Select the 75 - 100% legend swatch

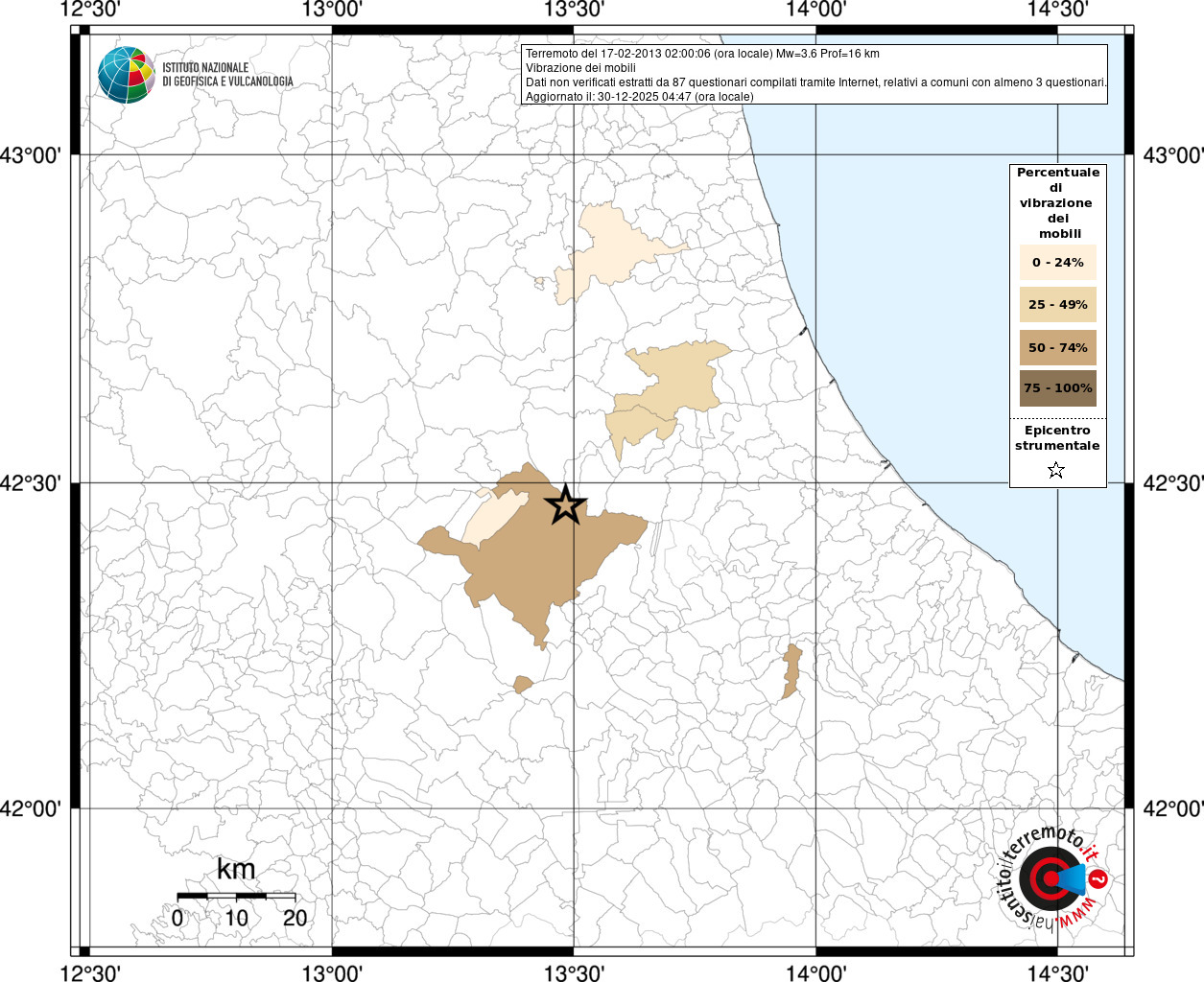point(1058,388)
